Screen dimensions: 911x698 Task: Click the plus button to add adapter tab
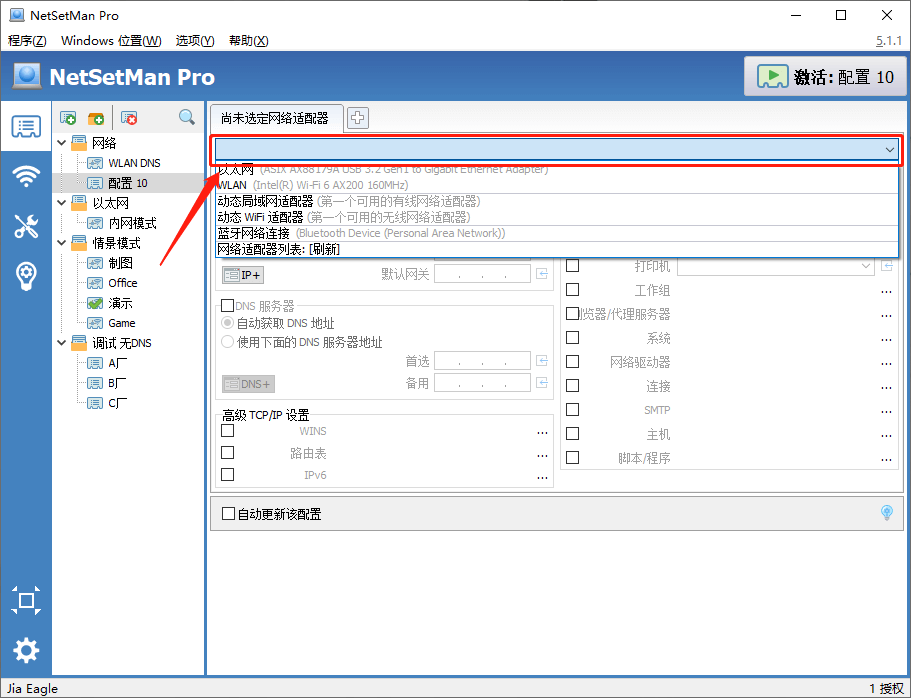point(357,118)
